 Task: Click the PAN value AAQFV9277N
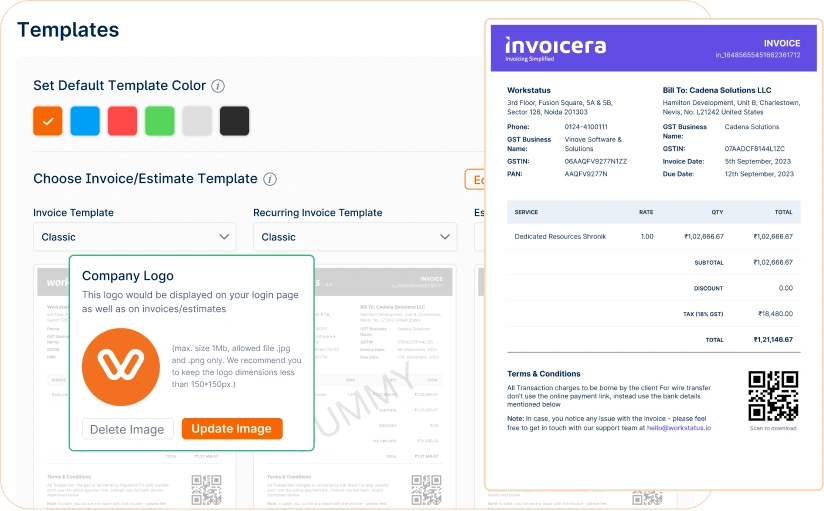(x=586, y=174)
